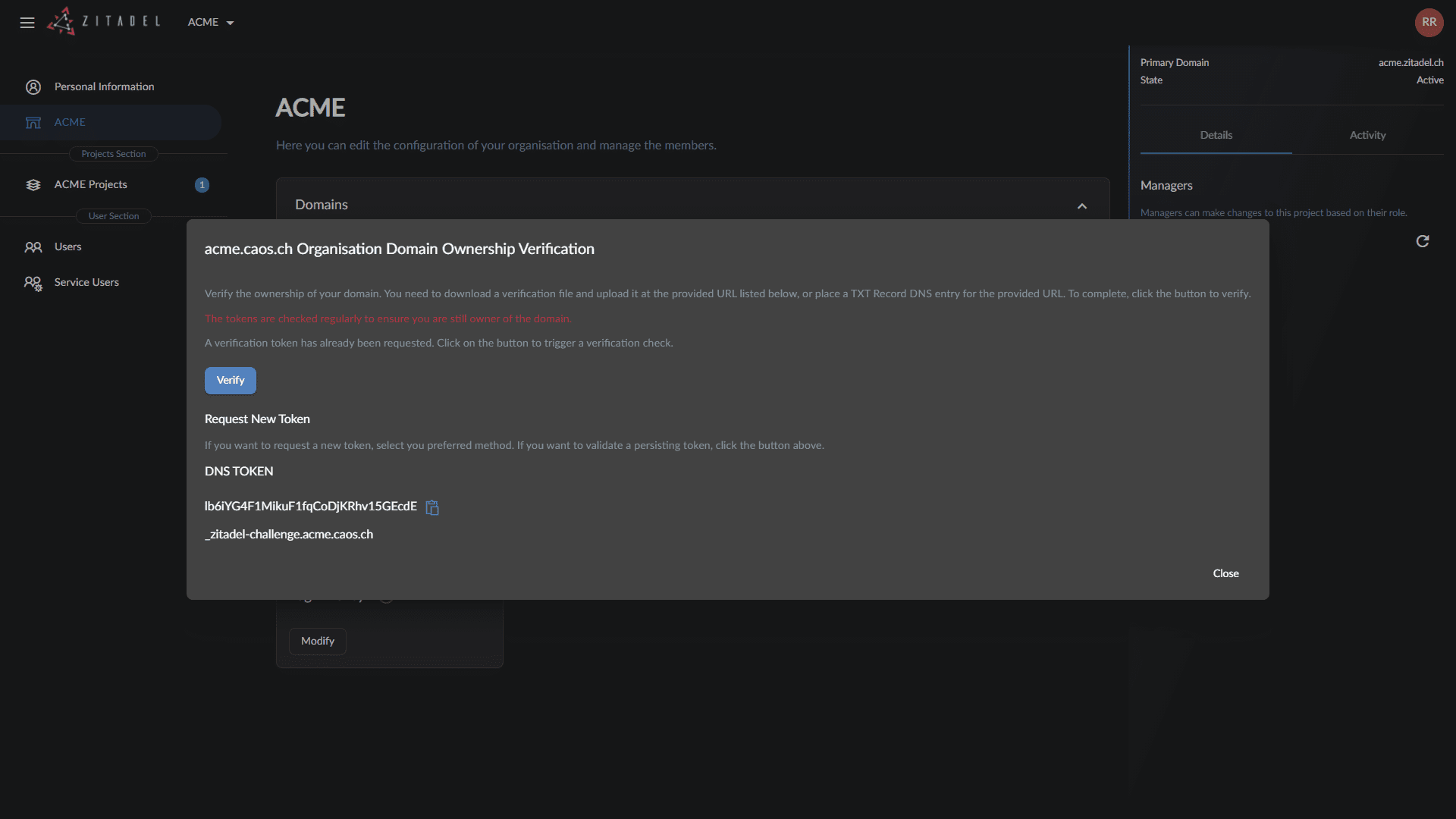Open the ACME organisation dropdown

[x=211, y=23]
